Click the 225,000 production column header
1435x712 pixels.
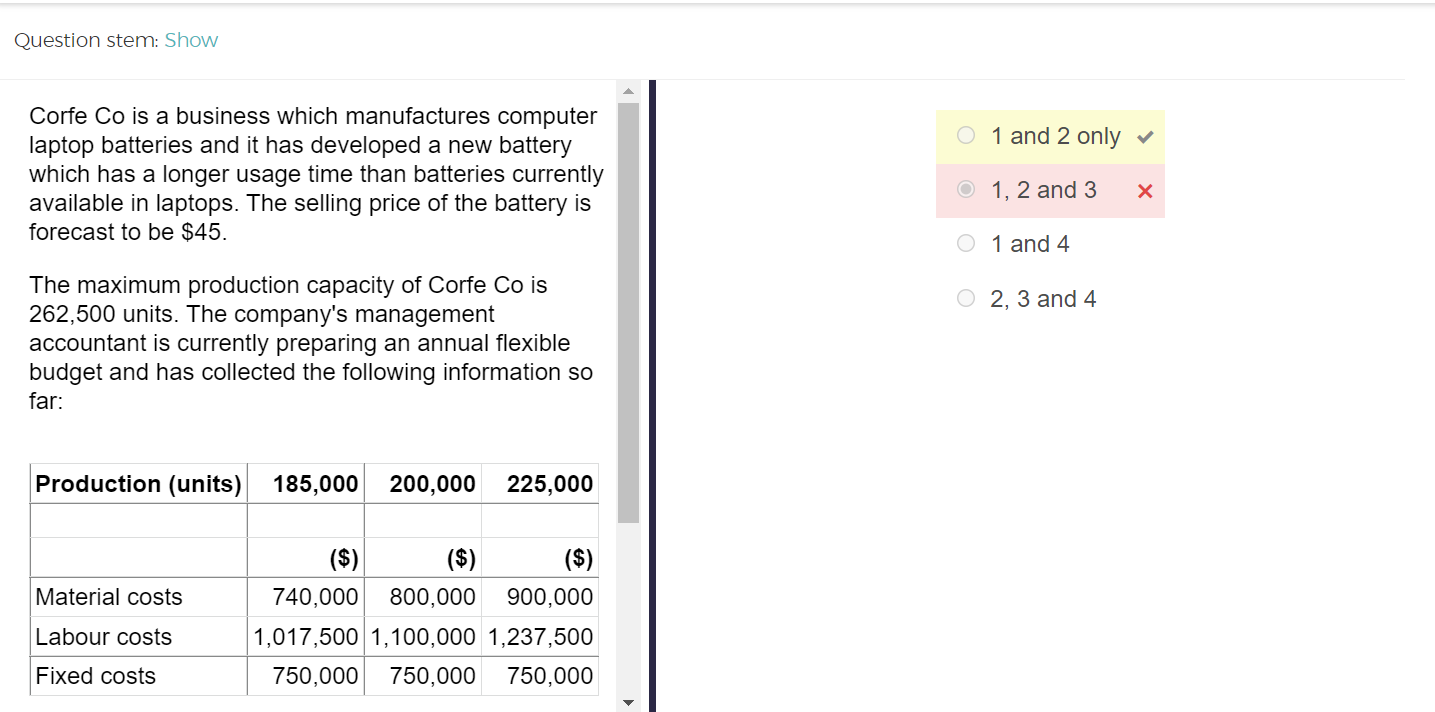pyautogui.click(x=549, y=484)
